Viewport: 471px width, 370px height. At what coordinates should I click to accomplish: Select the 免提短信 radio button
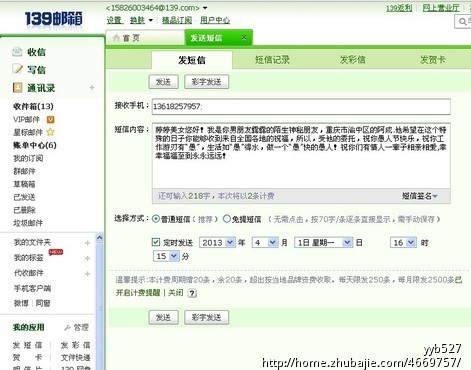click(227, 219)
